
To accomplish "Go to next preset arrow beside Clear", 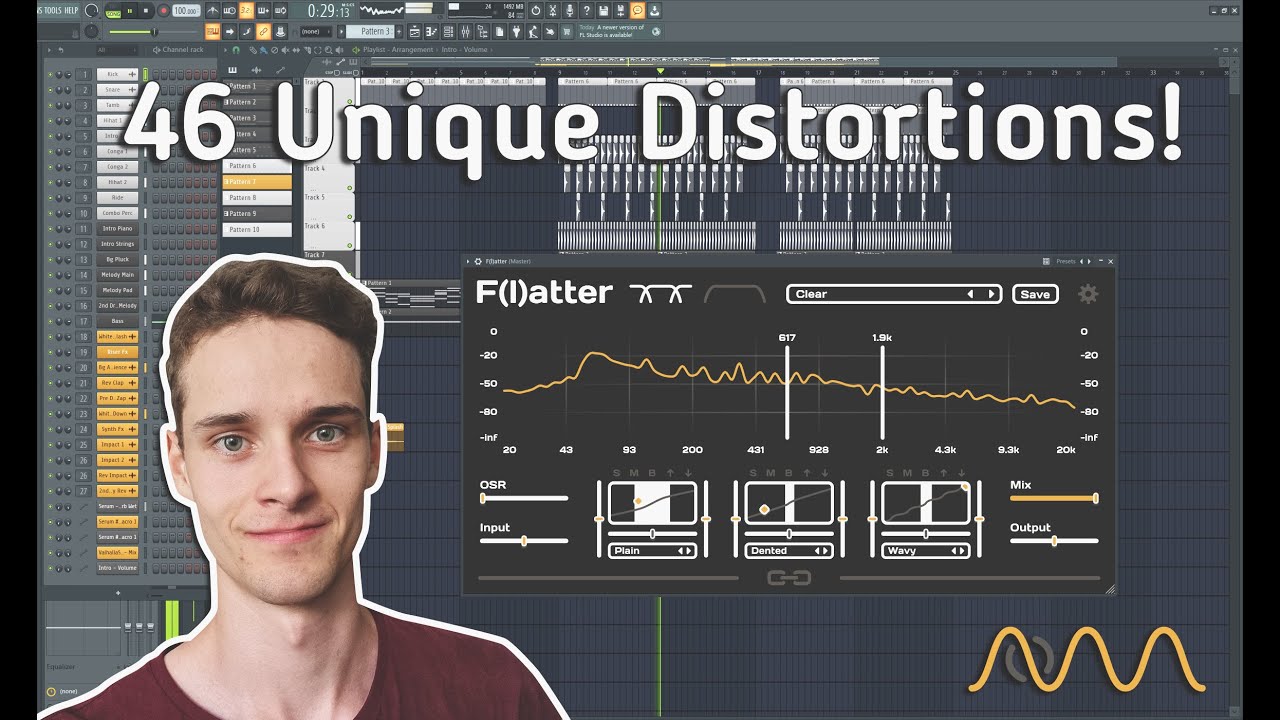I will [991, 294].
